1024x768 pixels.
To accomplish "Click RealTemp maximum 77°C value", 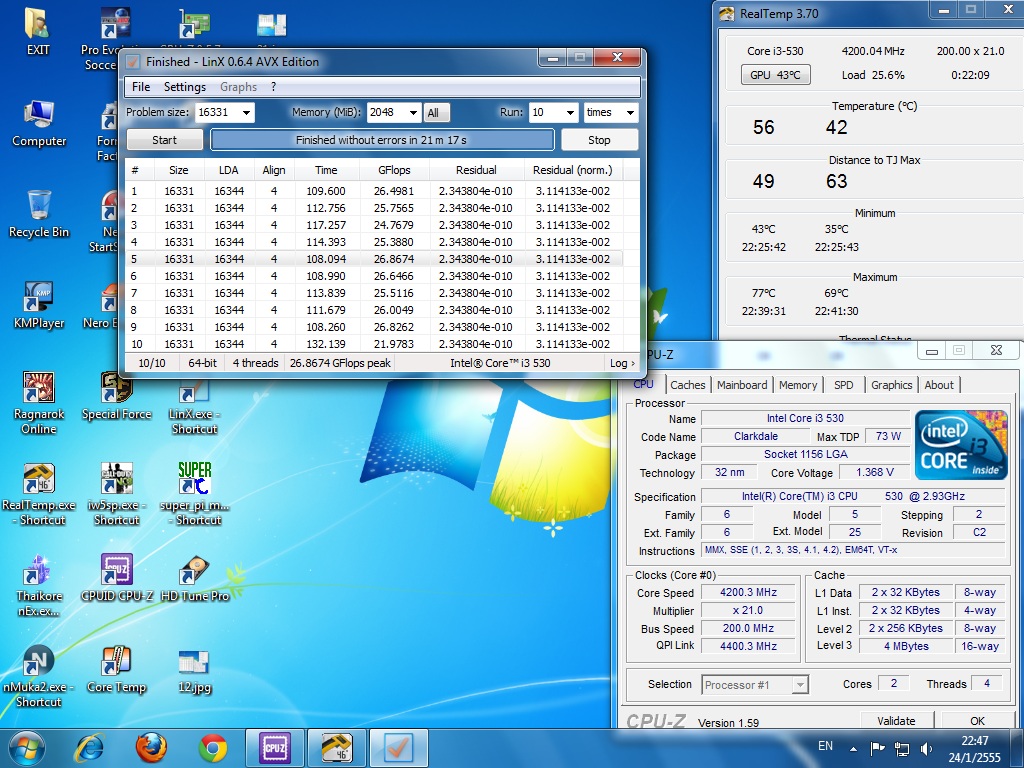I will 763,293.
